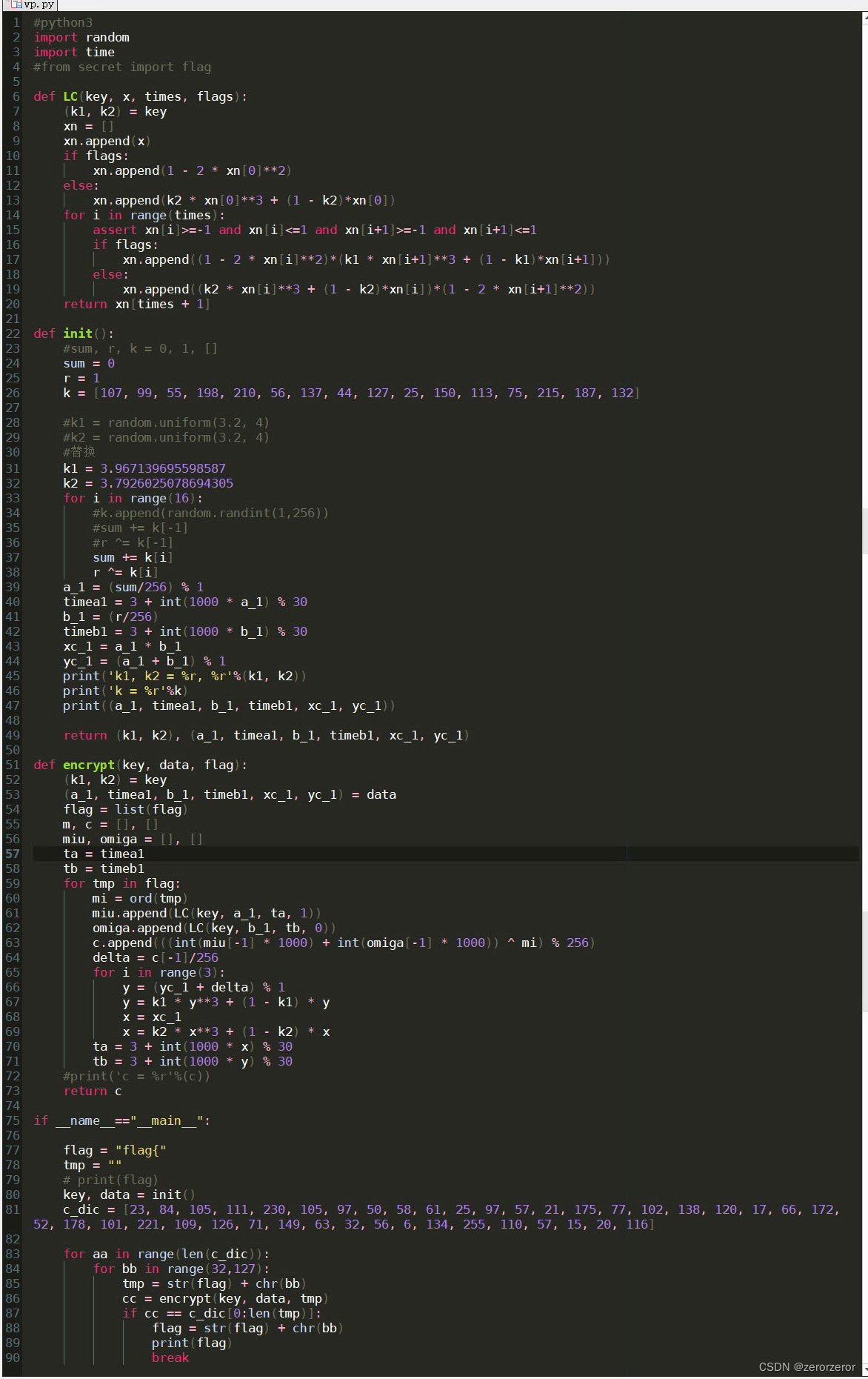Image resolution: width=868 pixels, height=1379 pixels.
Task: Click the '#替换' comment
Action: pyautogui.click(x=79, y=452)
